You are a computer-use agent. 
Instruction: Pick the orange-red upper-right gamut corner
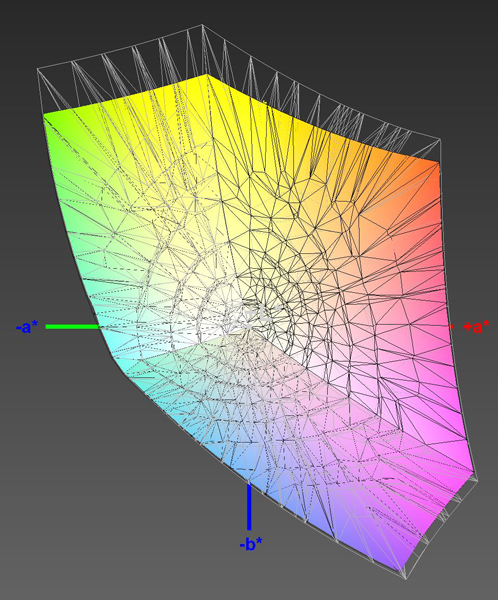coord(434,167)
